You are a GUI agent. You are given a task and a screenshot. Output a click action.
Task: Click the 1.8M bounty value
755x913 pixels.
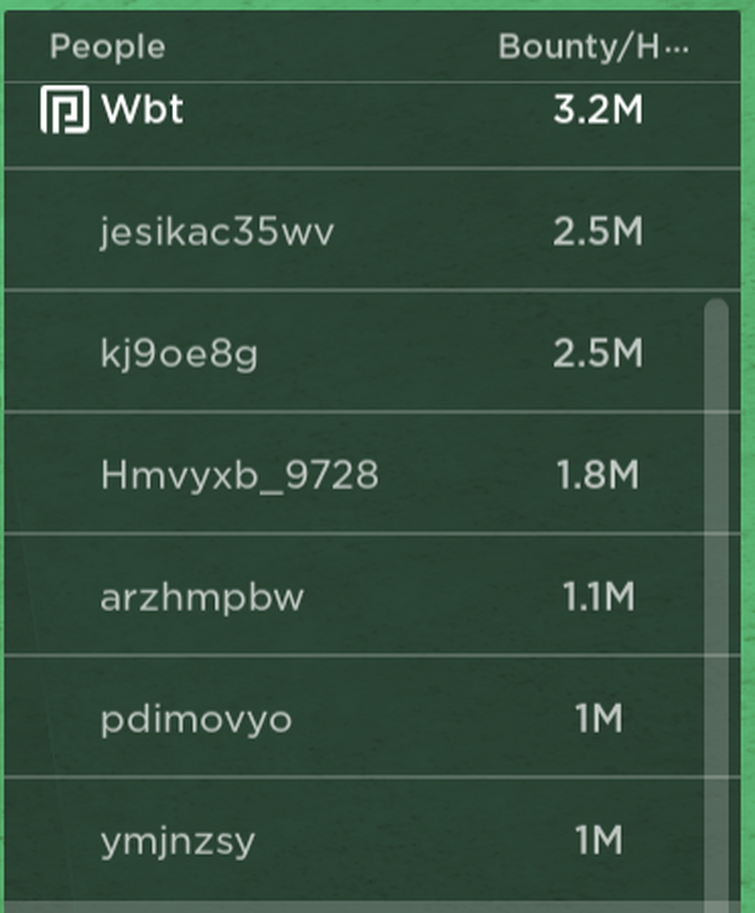tap(598, 475)
